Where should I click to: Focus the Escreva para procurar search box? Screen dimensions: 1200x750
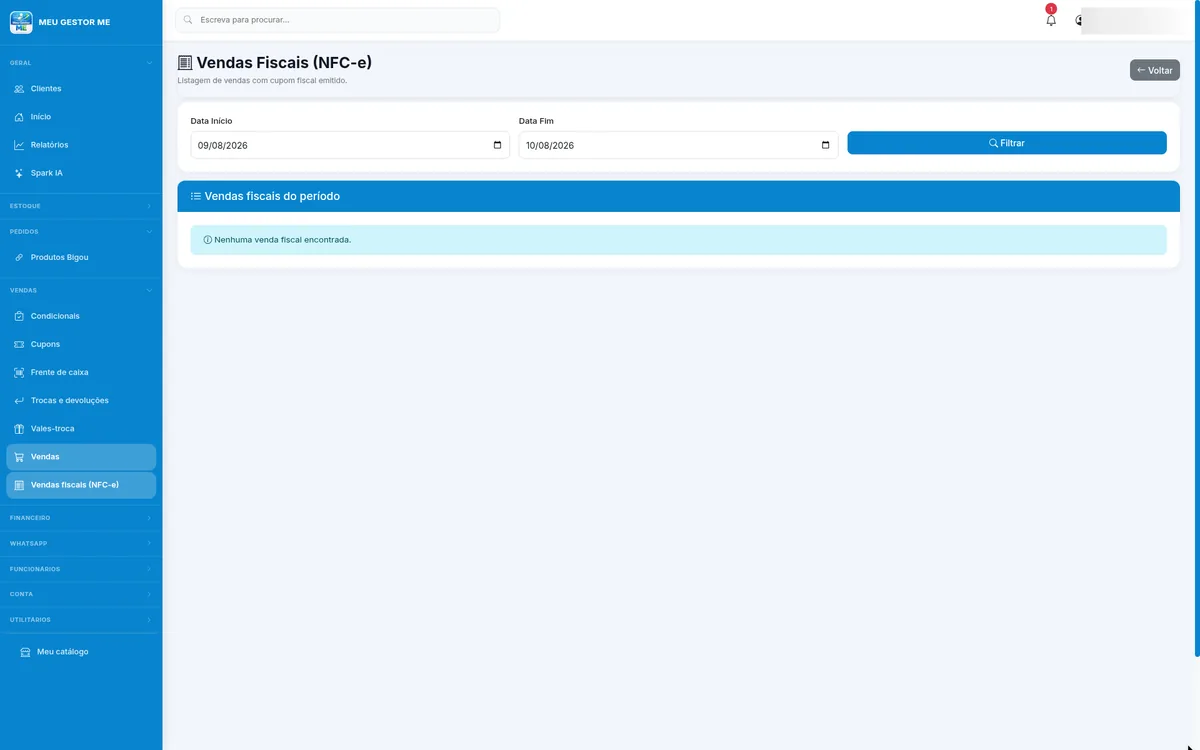click(337, 20)
